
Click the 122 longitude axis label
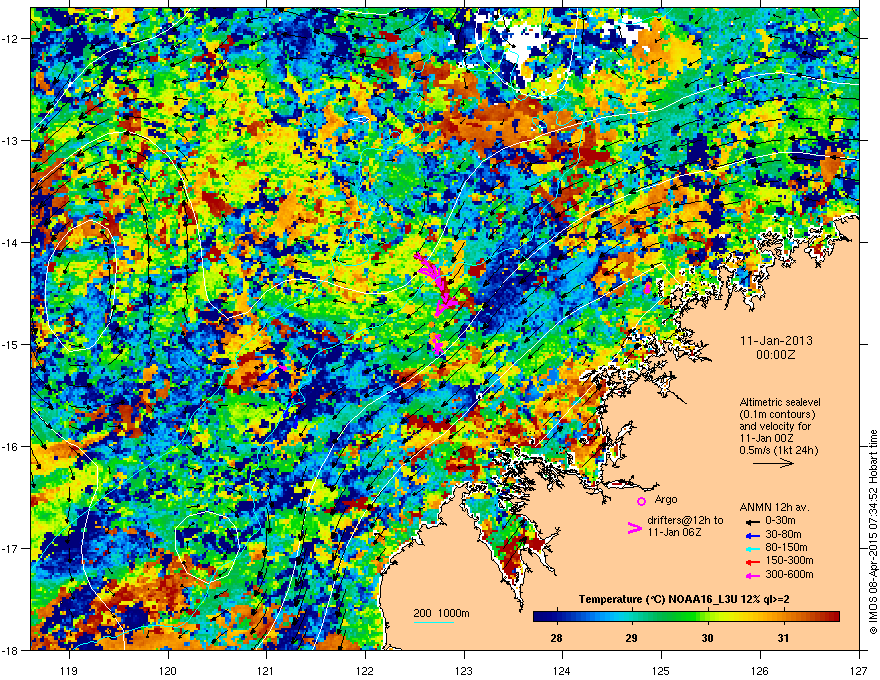click(365, 670)
